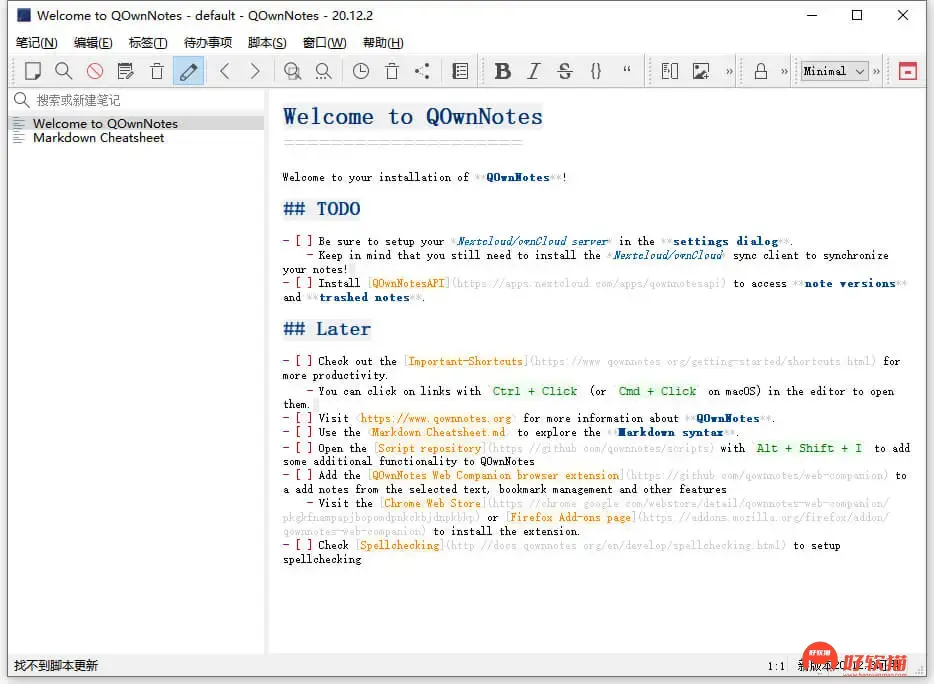Insert an image into the note
The height and width of the screenshot is (684, 934).
[x=700, y=71]
